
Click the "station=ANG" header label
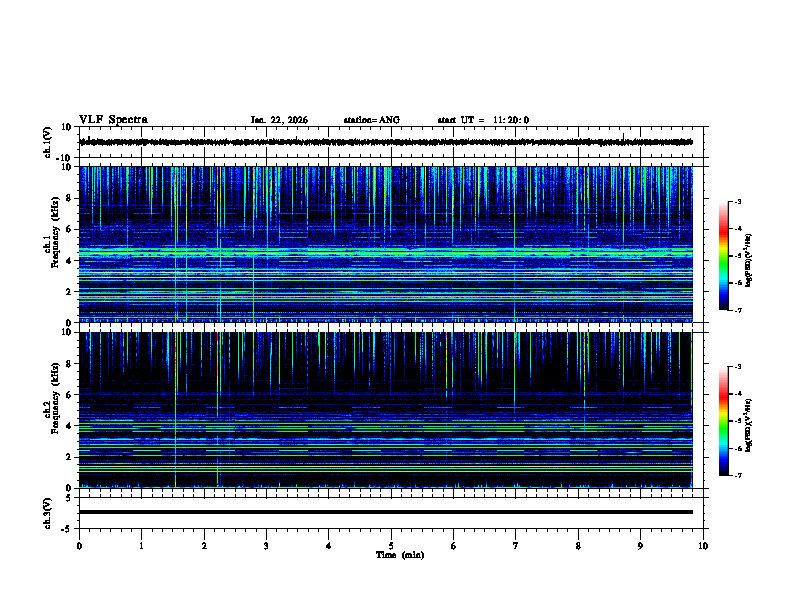point(371,120)
